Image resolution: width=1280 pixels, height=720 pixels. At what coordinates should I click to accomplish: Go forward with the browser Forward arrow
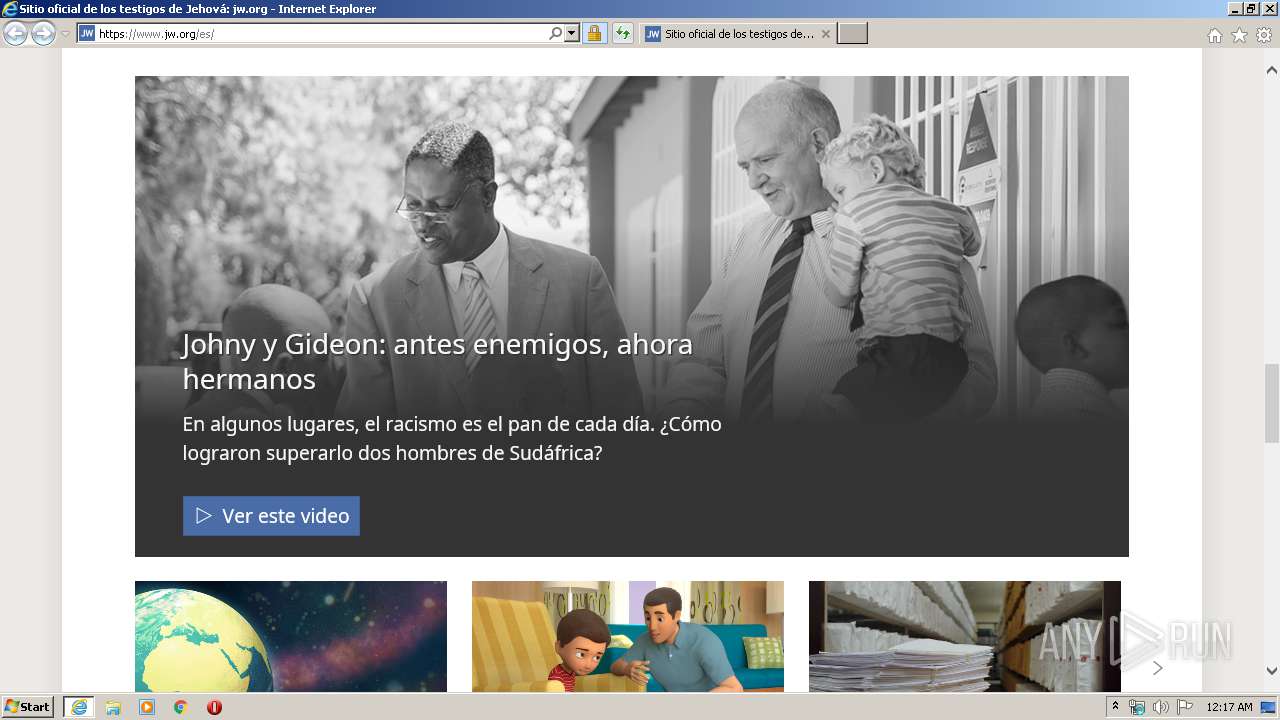[x=43, y=34]
